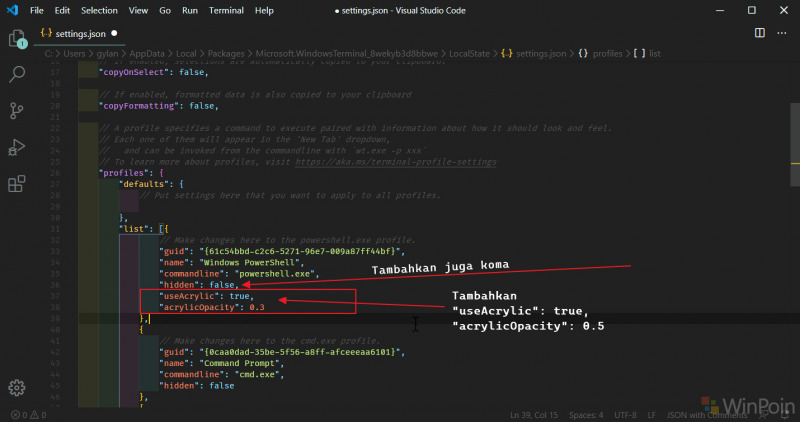The width and height of the screenshot is (800, 422).
Task: Click the "copyOnSelect" key text
Action: (134, 72)
